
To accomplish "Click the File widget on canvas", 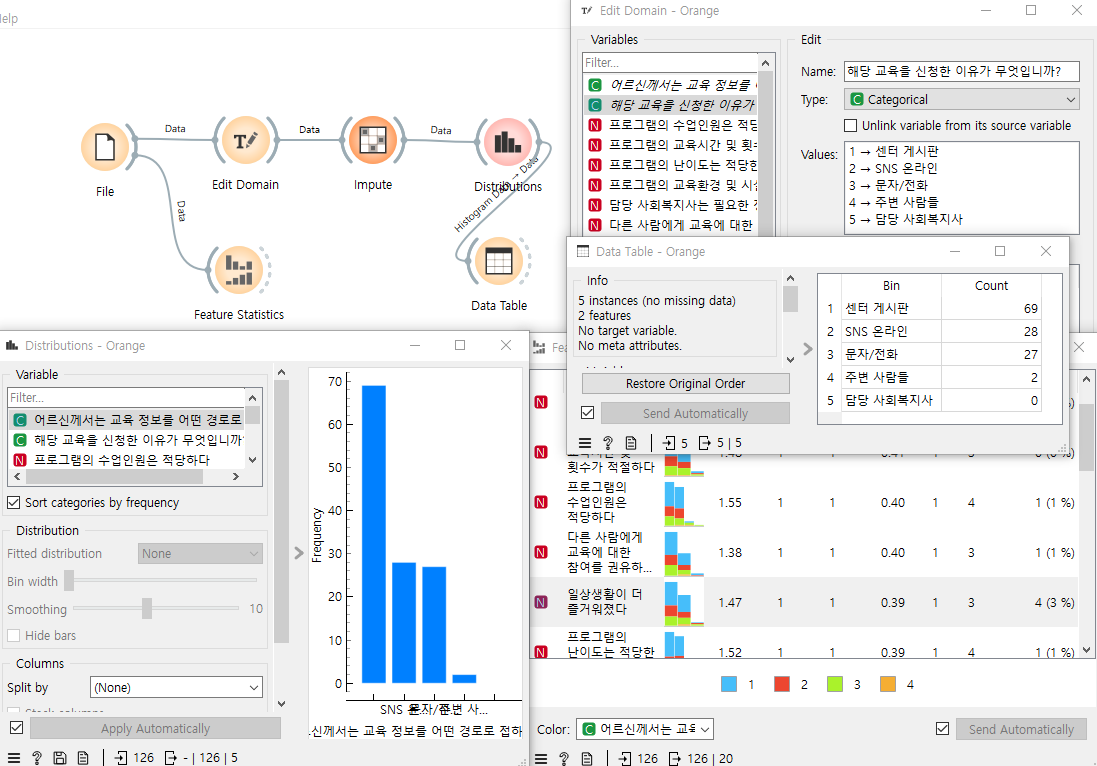I will [105, 147].
